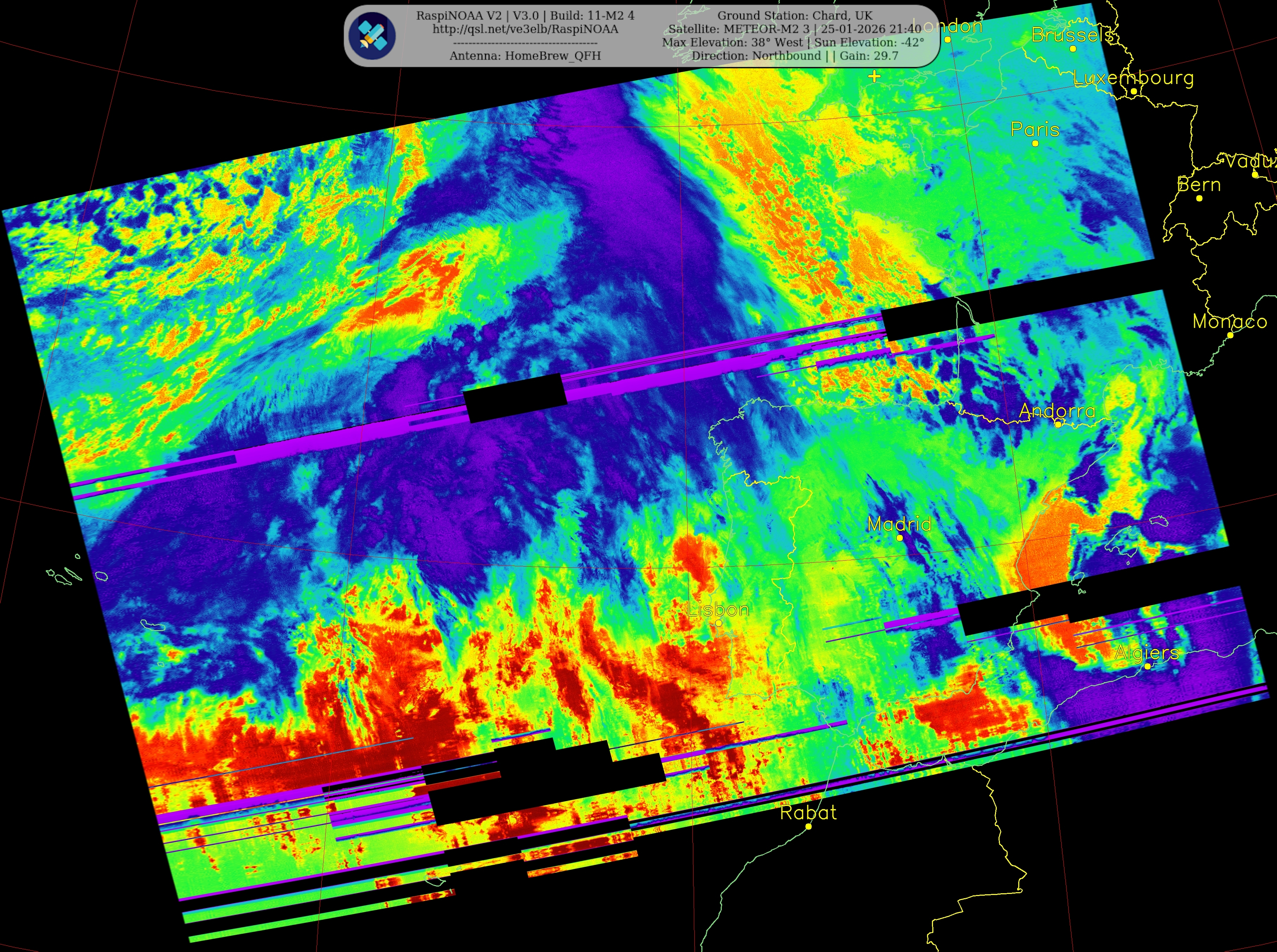Viewport: 1277px width, 952px height.
Task: Click the Rabat city dot marker
Action: click(x=808, y=826)
